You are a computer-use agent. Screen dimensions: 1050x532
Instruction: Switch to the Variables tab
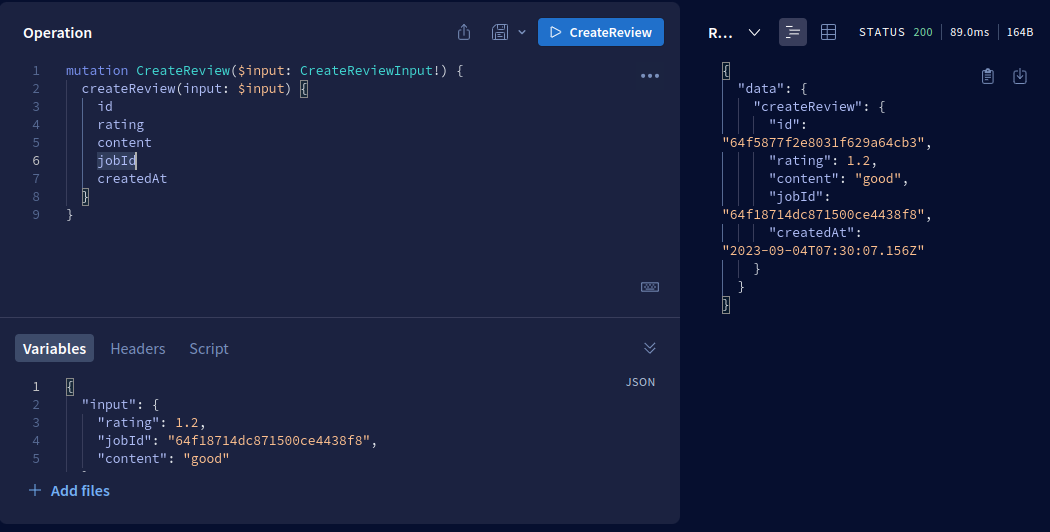[54, 348]
